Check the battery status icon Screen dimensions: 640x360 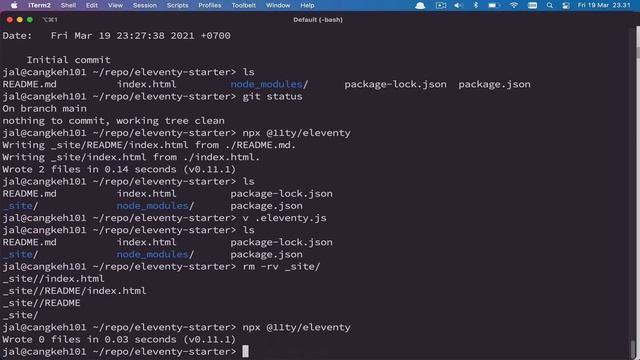point(494,5)
